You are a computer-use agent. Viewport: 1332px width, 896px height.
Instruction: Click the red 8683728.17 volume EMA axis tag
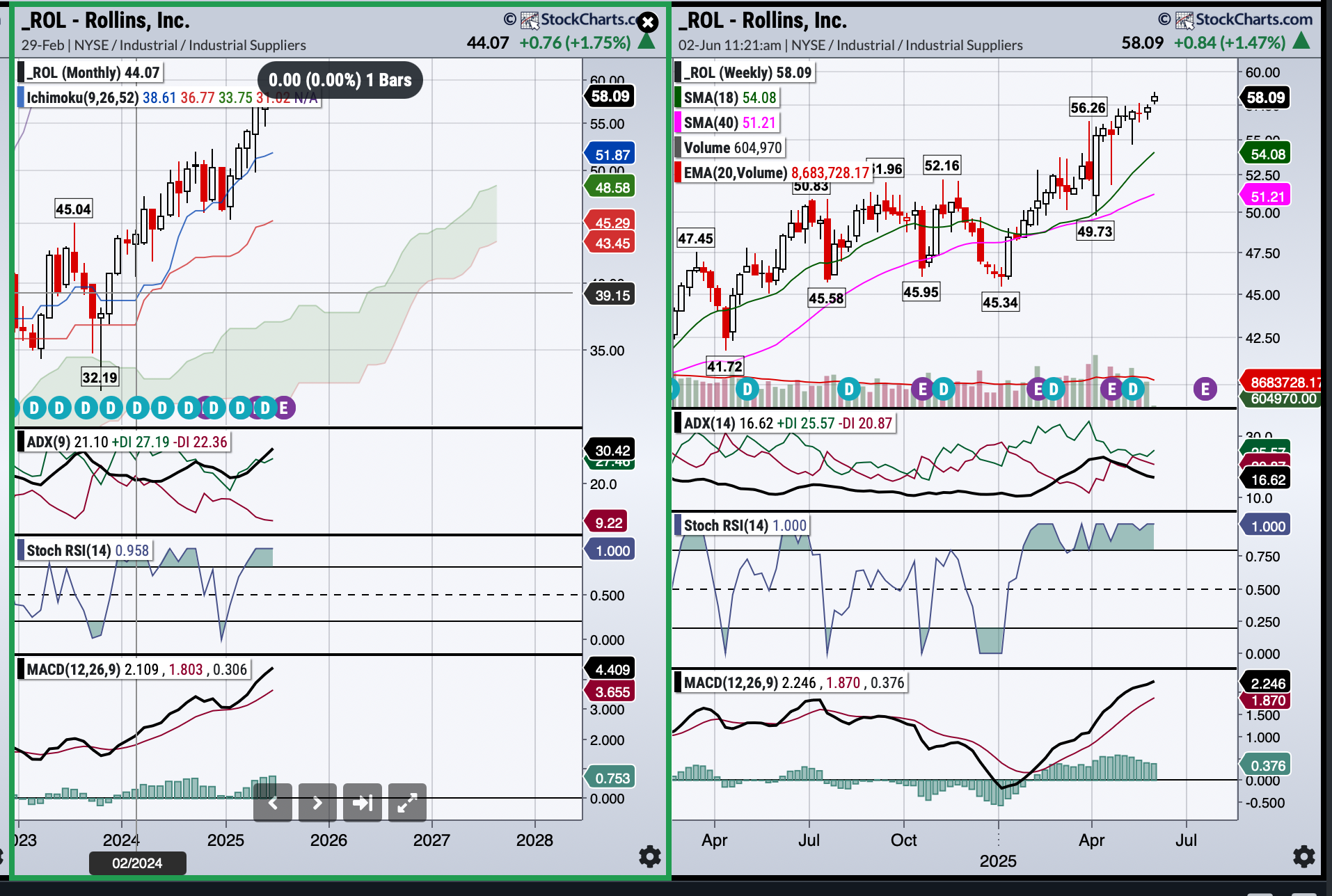(1281, 381)
